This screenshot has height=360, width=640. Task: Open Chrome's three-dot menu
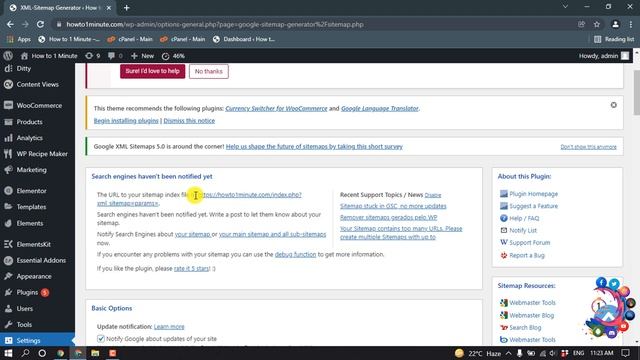pyautogui.click(x=631, y=24)
